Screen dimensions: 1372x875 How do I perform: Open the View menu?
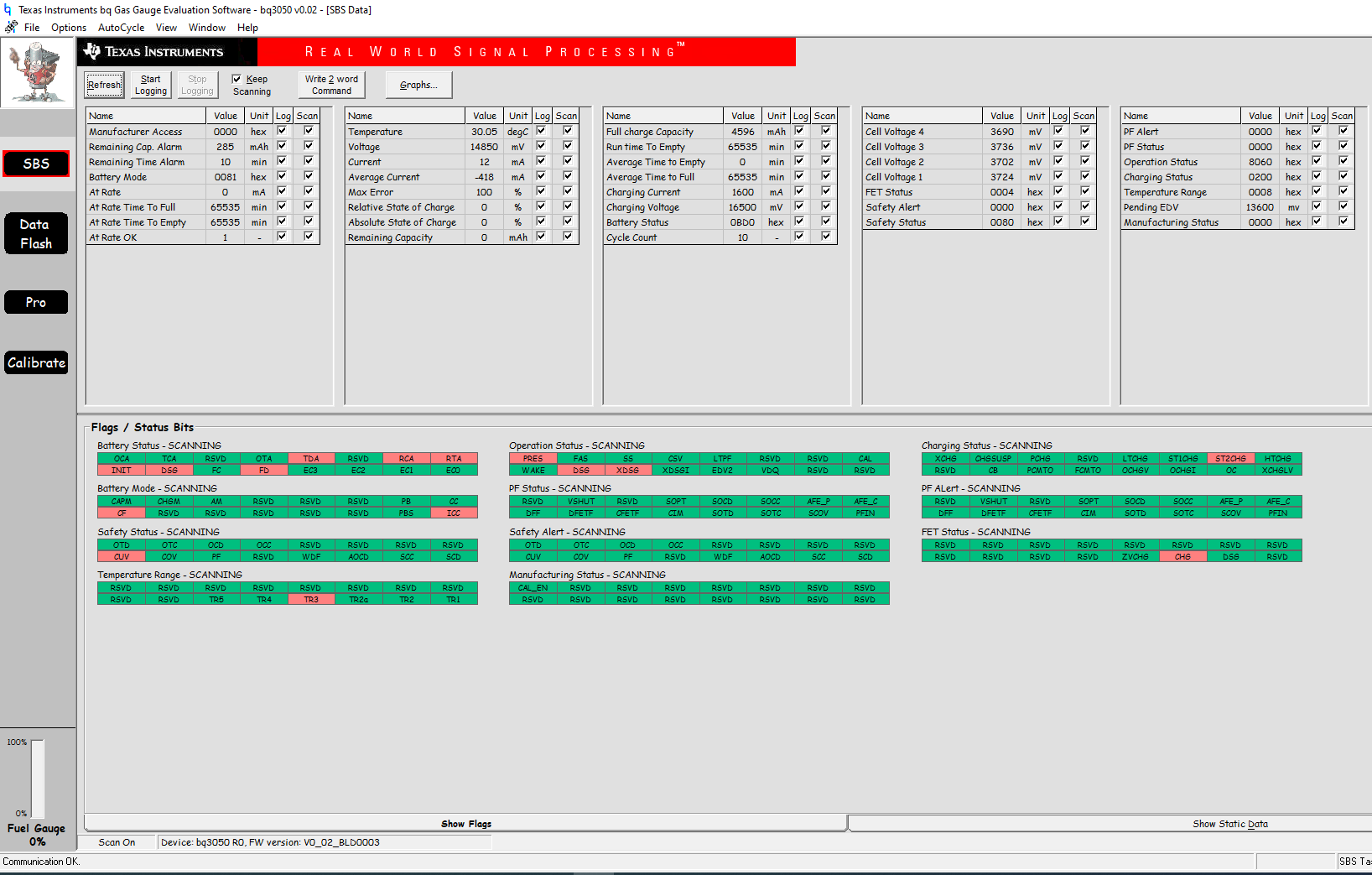click(x=166, y=28)
